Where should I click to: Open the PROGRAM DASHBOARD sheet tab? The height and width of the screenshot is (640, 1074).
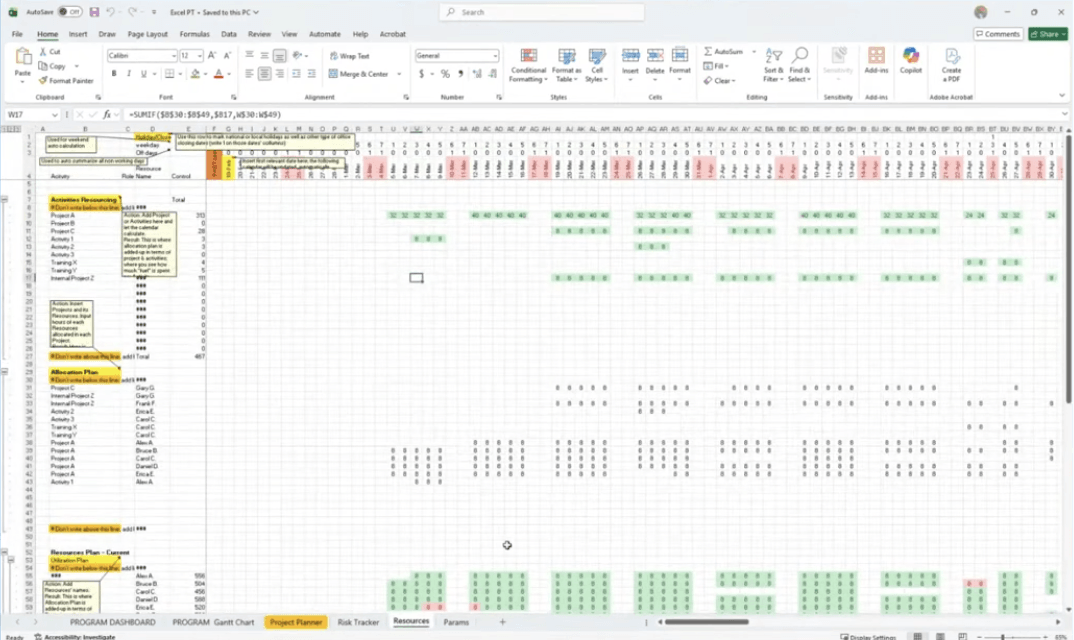point(112,622)
